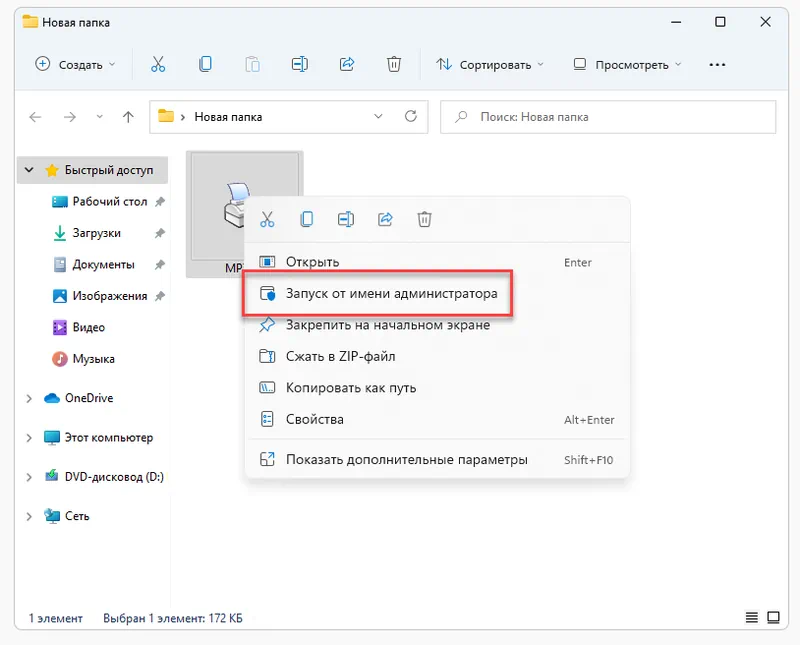Click the Cut scissors icon in context menu
The width and height of the screenshot is (800, 645).
point(267,219)
